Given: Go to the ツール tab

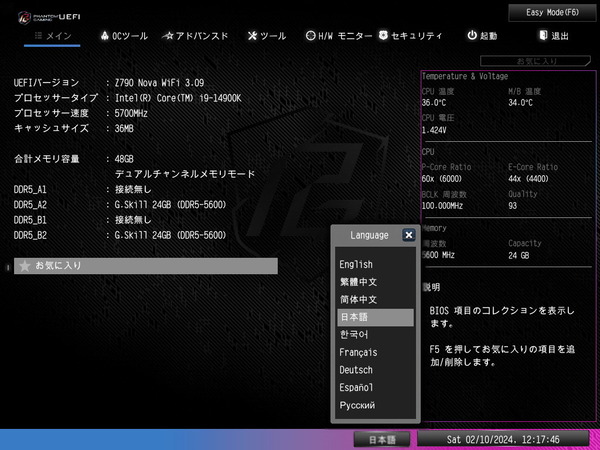Looking at the screenshot, I should 267,36.
